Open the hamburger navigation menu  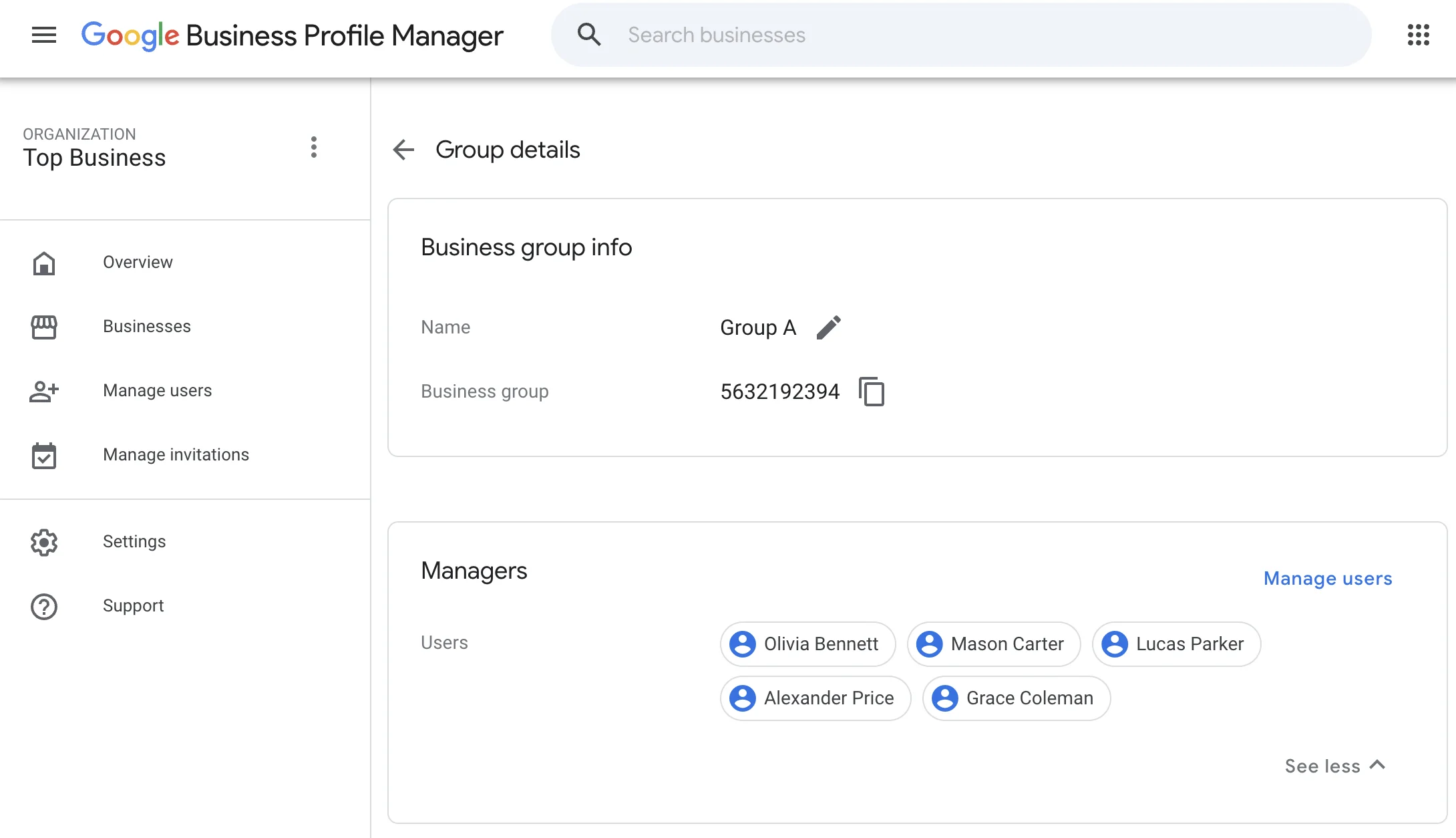[44, 35]
